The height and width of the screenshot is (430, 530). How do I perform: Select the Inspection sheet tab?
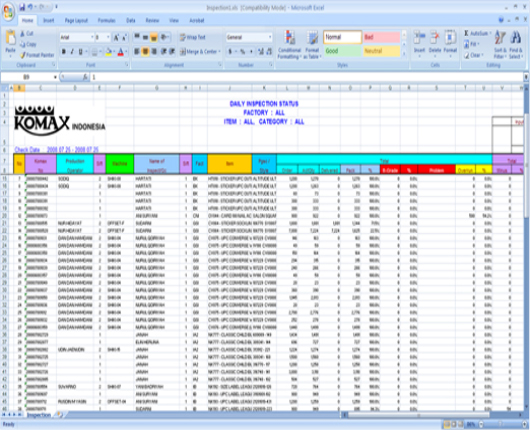(39, 415)
